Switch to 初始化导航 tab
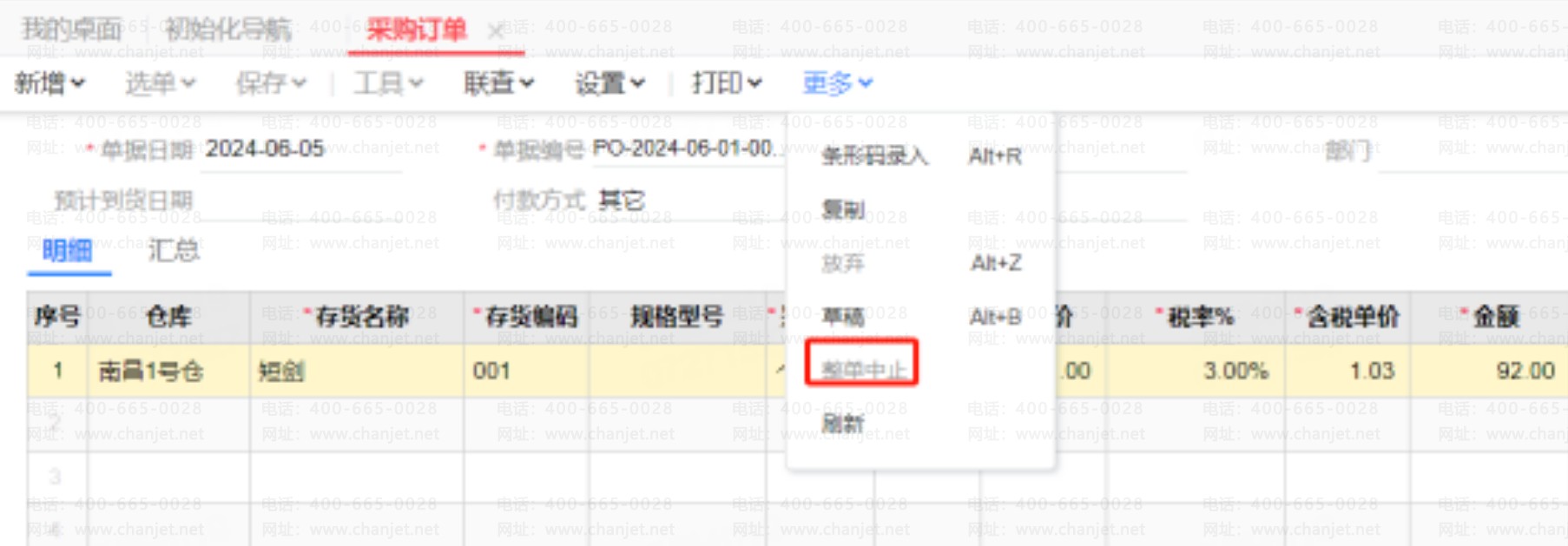This screenshot has height=546, width=1568. (x=227, y=30)
